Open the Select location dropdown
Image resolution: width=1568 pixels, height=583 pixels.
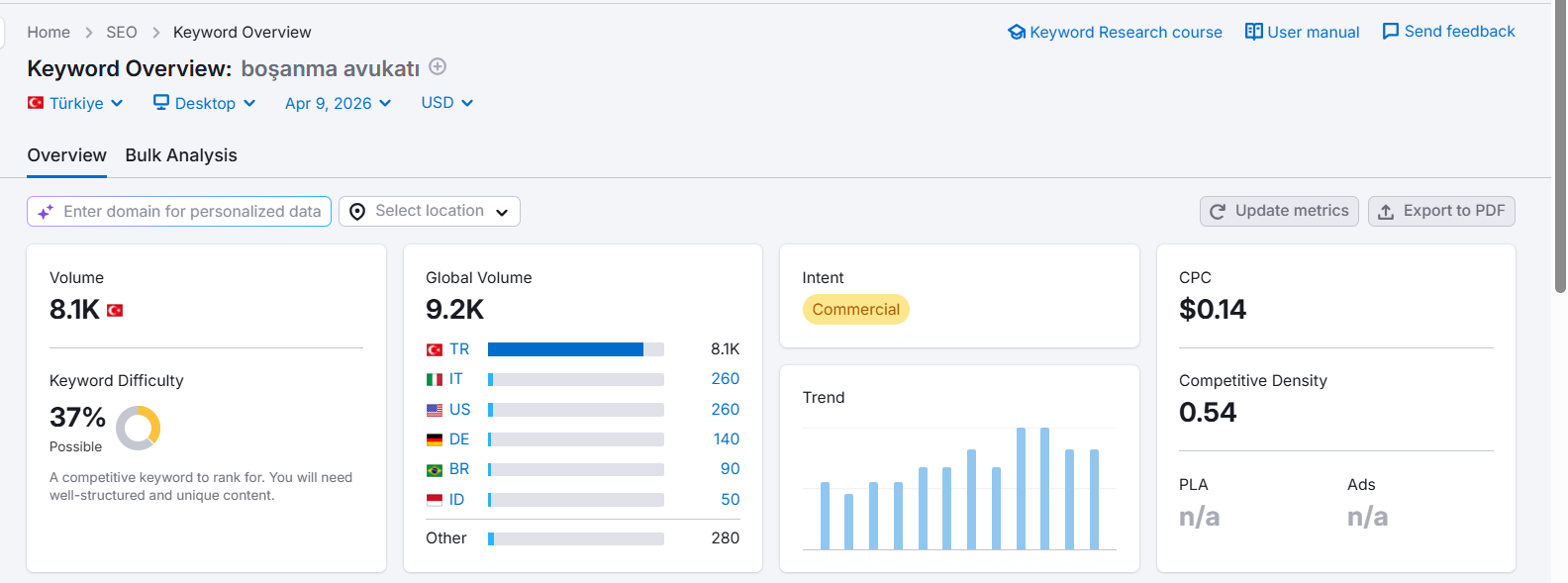click(430, 211)
